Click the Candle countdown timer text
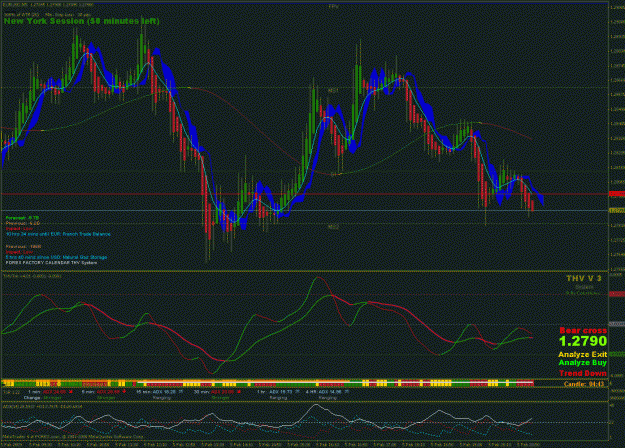The height and width of the screenshot is (448, 625). pos(584,384)
